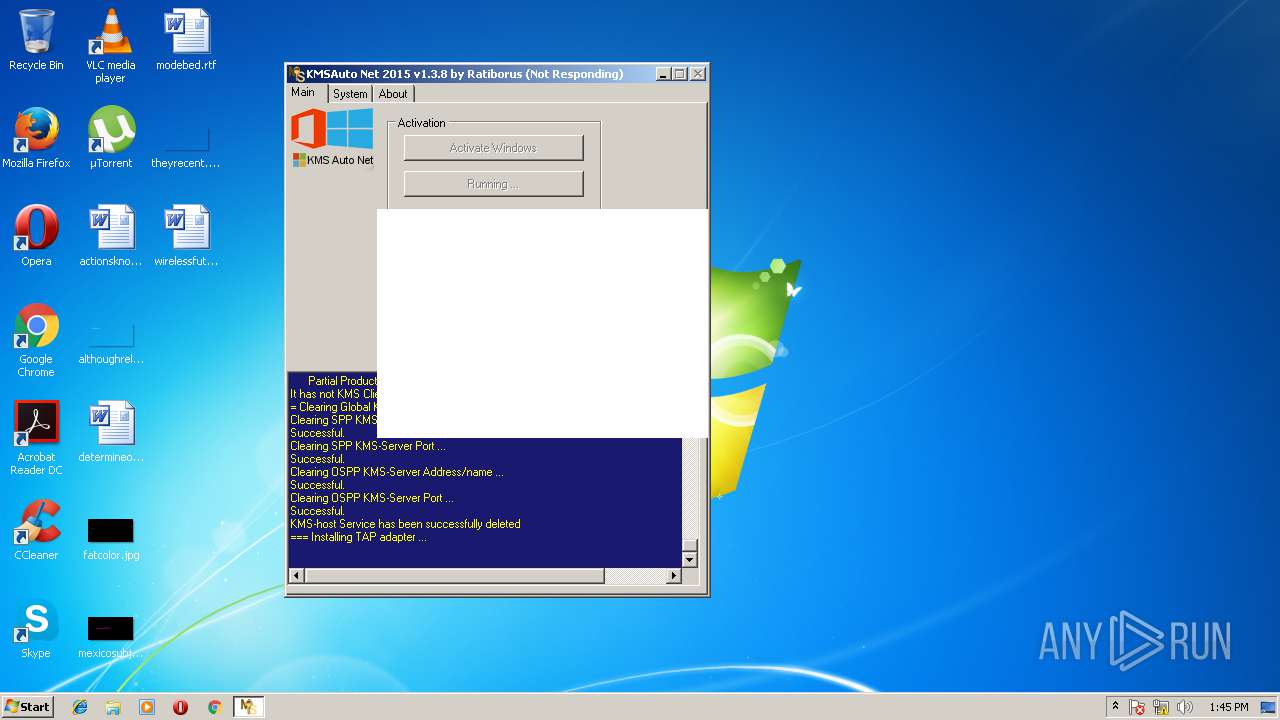Launch µTorrent desktop shortcut
Viewport: 1280px width, 720px height.
tap(110, 138)
